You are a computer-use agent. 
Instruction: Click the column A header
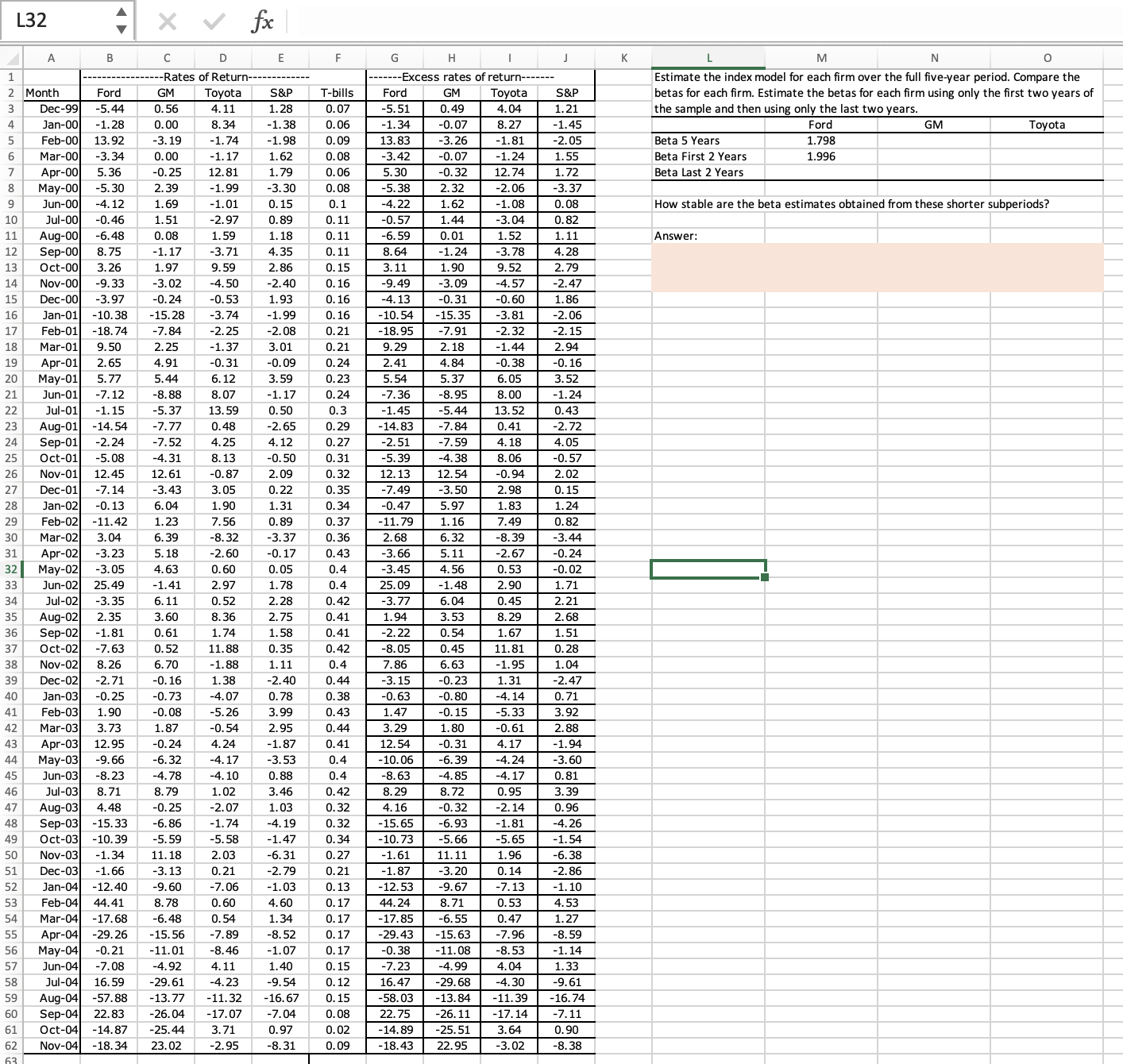pos(52,57)
